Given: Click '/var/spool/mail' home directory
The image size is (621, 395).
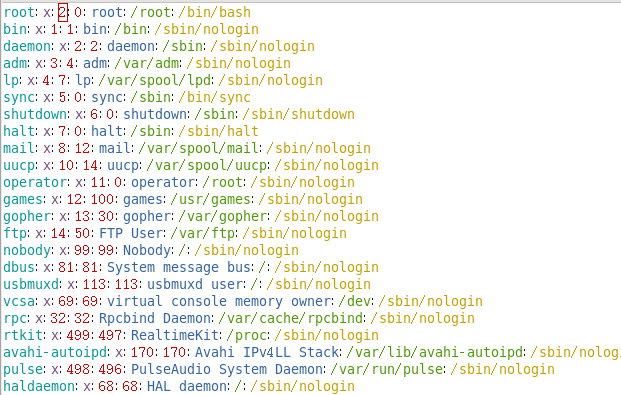Looking at the screenshot, I should [199, 149].
